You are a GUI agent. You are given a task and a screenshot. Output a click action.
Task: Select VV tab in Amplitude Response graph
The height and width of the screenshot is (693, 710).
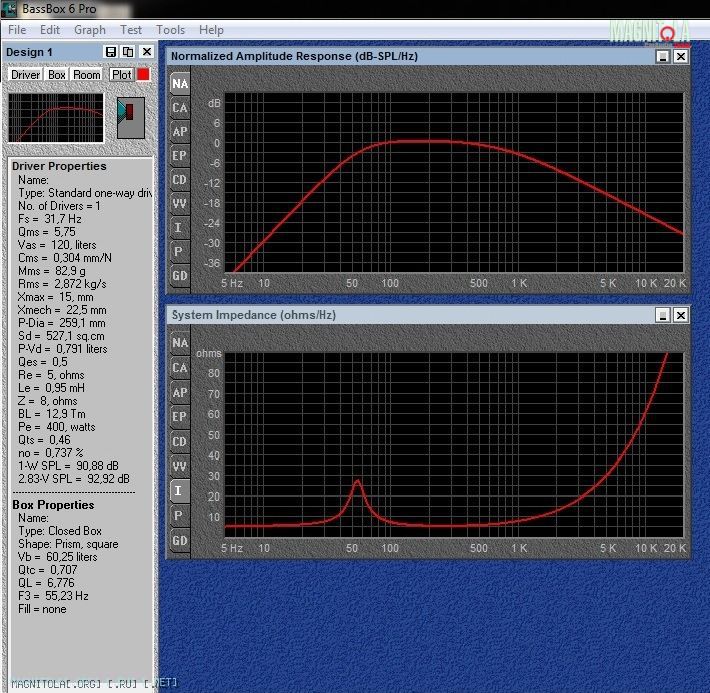pyautogui.click(x=180, y=204)
